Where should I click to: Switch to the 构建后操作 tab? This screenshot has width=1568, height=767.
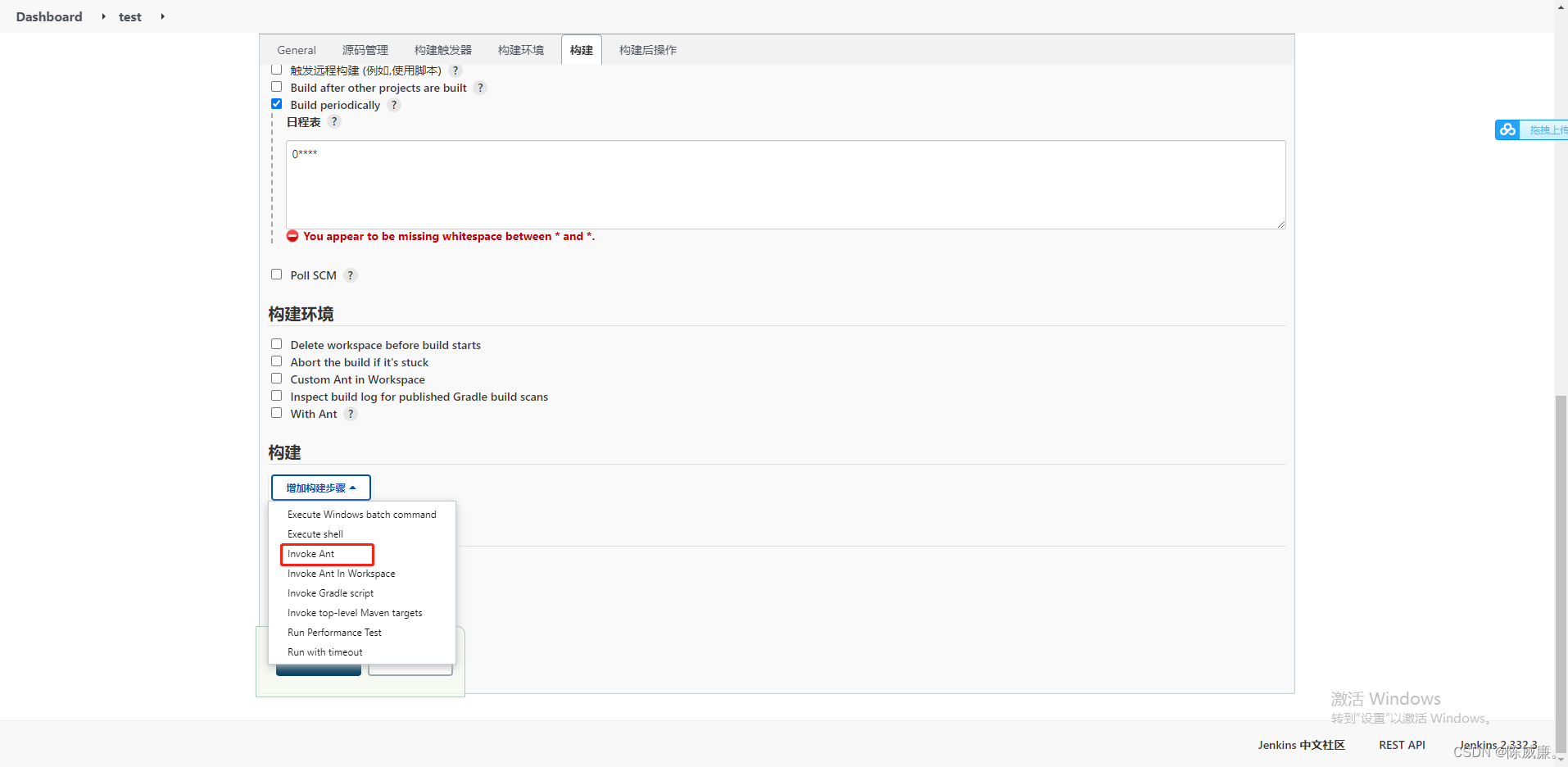click(648, 50)
